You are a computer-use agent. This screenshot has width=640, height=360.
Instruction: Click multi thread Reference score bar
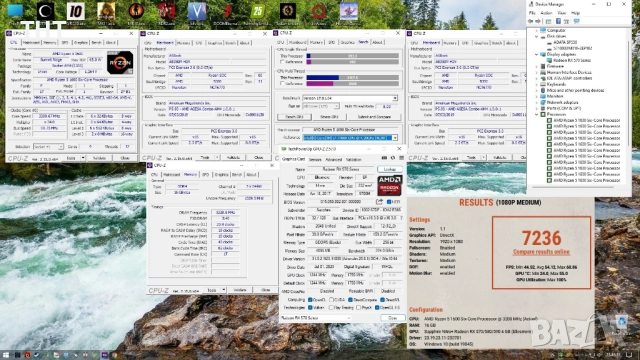coord(352,83)
